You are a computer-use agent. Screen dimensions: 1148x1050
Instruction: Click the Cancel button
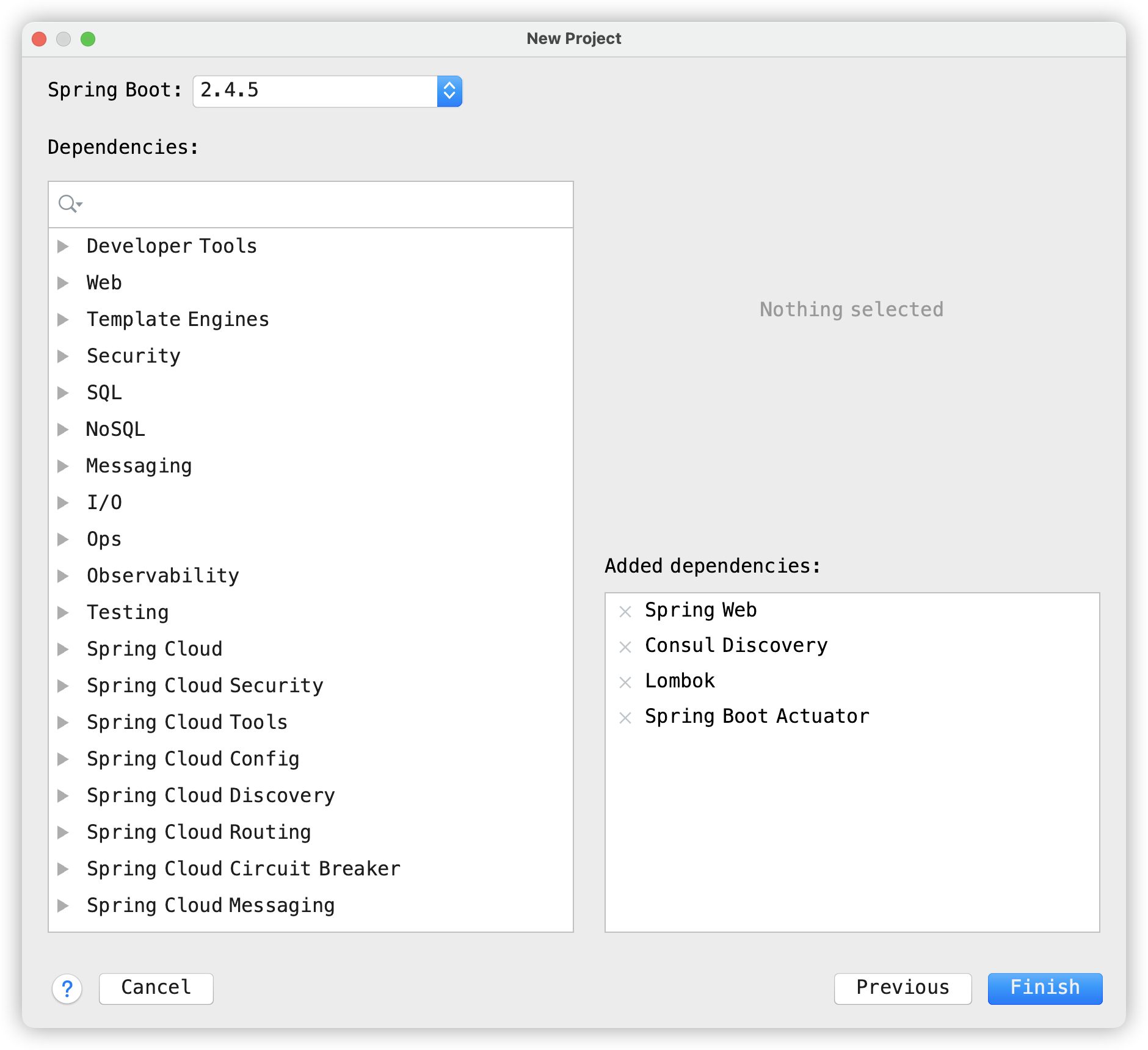point(156,988)
